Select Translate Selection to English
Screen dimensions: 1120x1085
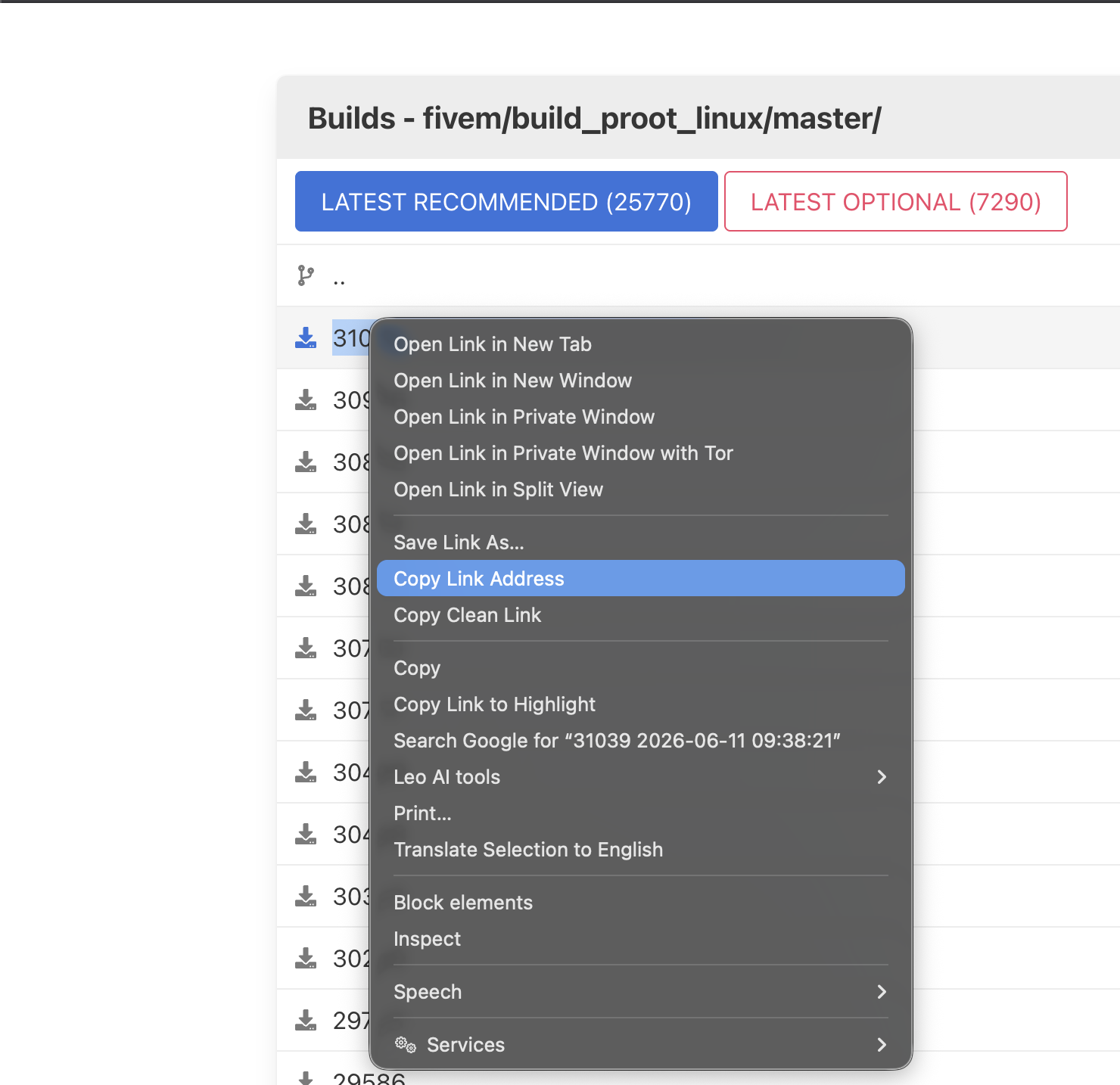640,850
